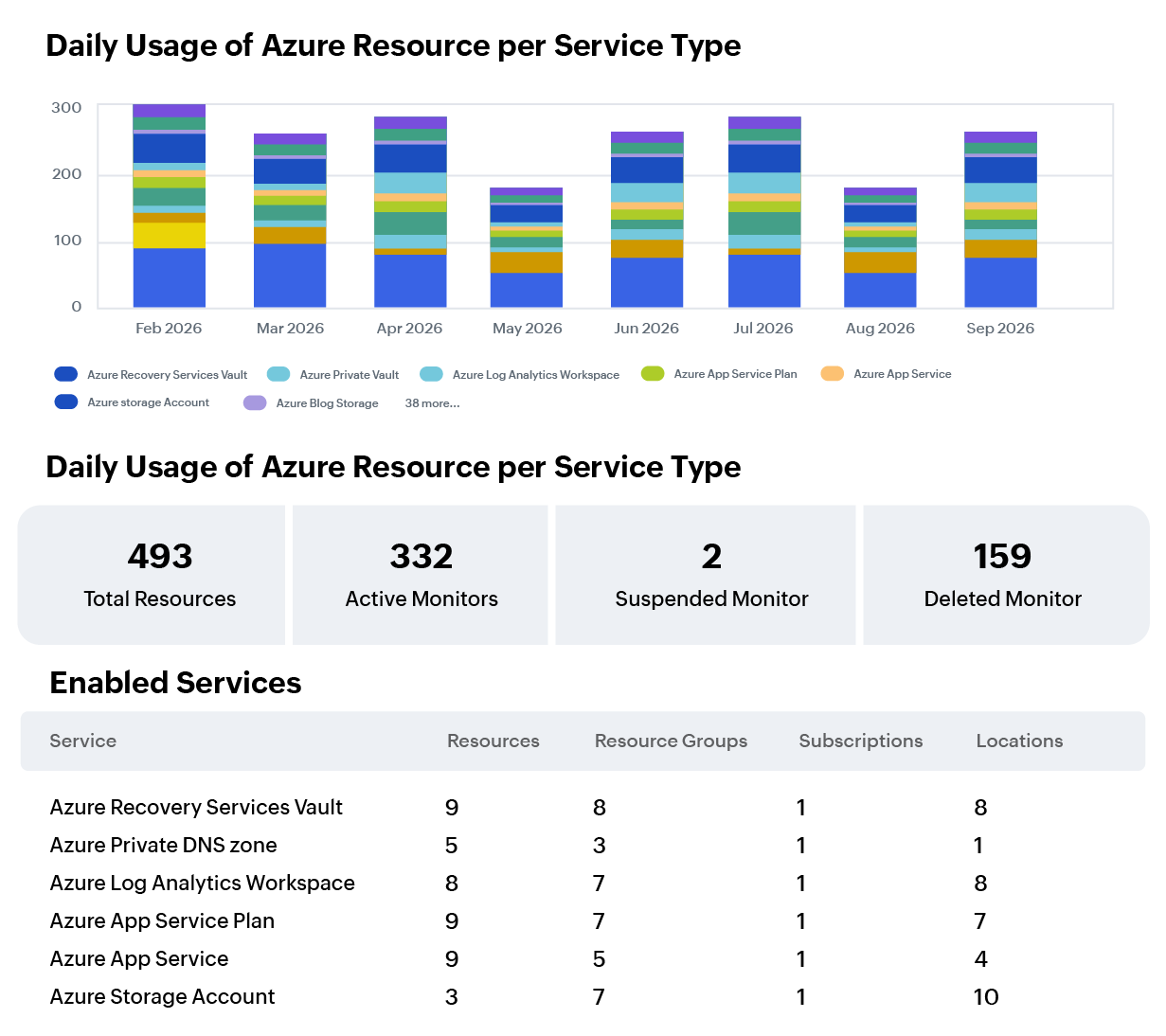Toggle the Azure App Service Plan legend swatch
This screenshot has width=1166, height=1036.
pos(653,373)
